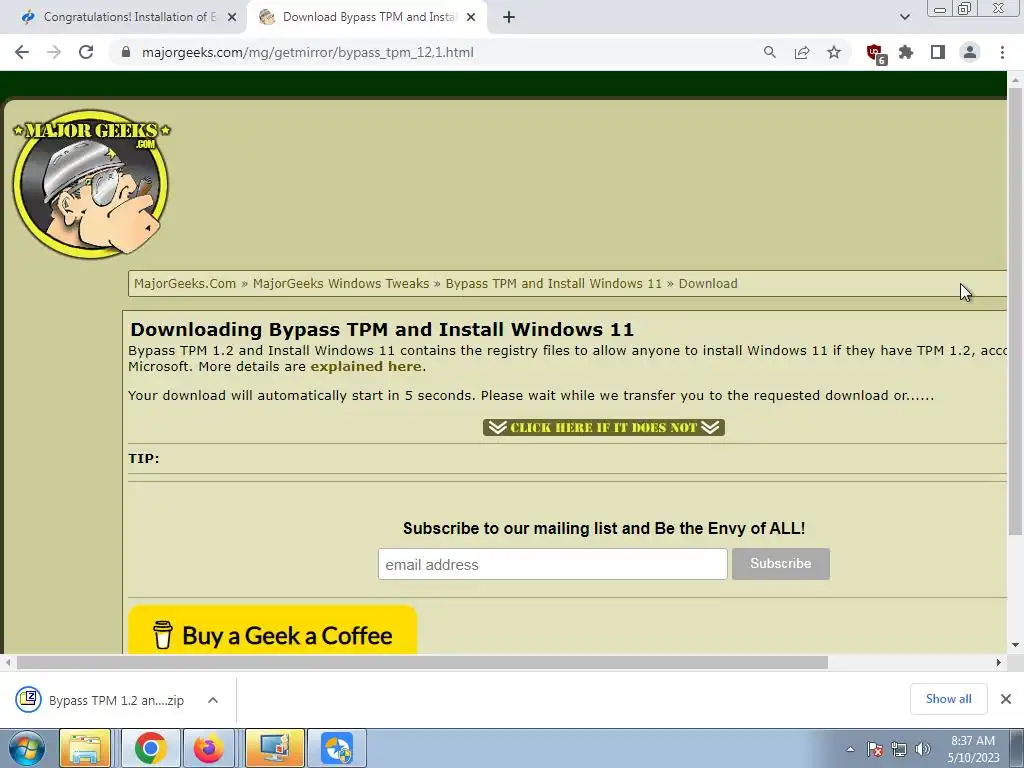Open the Windows Start menu

click(27, 748)
